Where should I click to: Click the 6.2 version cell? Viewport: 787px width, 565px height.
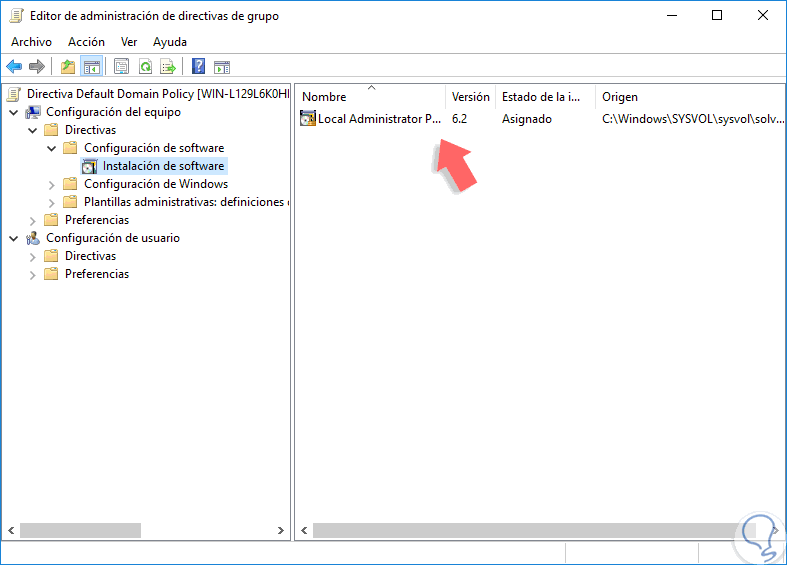coord(459,119)
